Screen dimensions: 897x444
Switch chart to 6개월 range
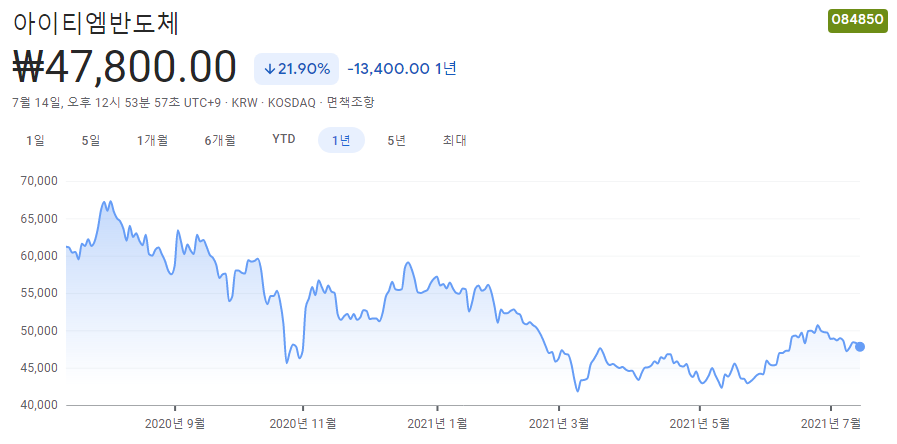(220, 140)
